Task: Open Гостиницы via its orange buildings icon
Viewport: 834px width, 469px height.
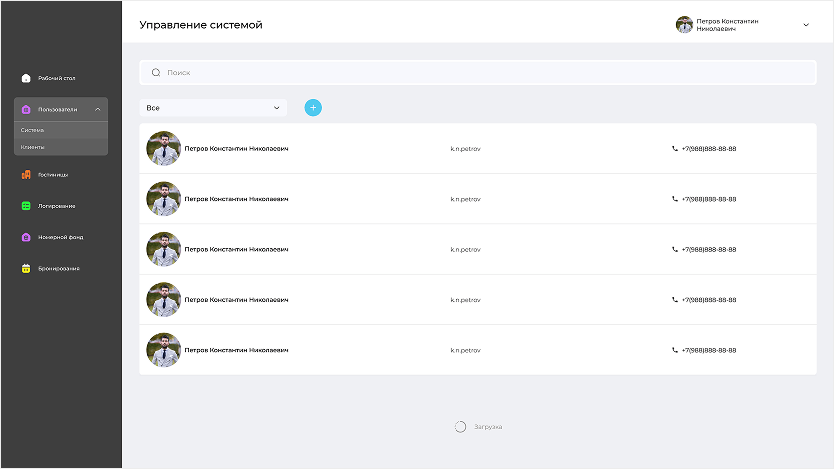Action: [x=26, y=175]
